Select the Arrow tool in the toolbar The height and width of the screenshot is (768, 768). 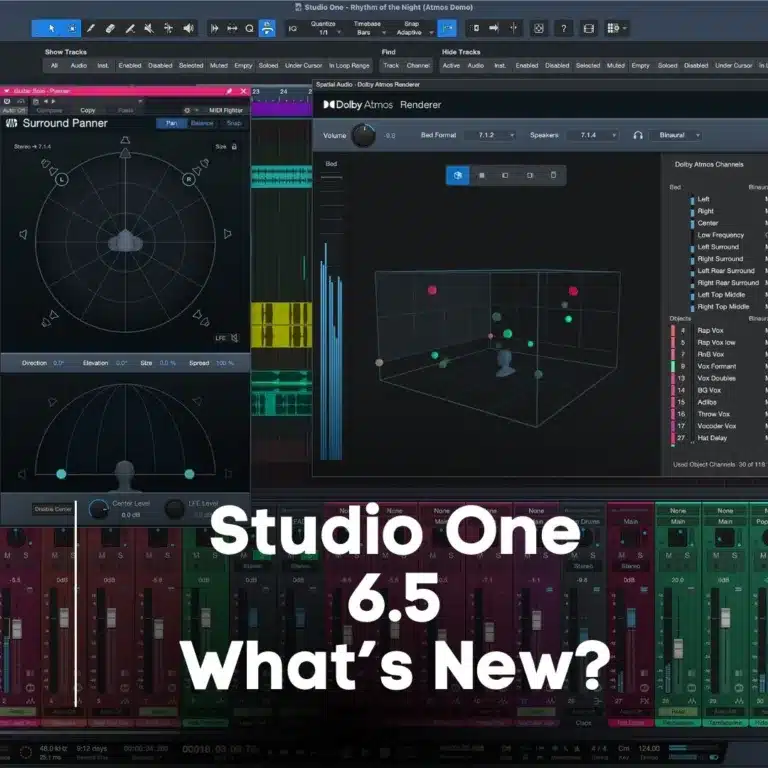tap(51, 28)
